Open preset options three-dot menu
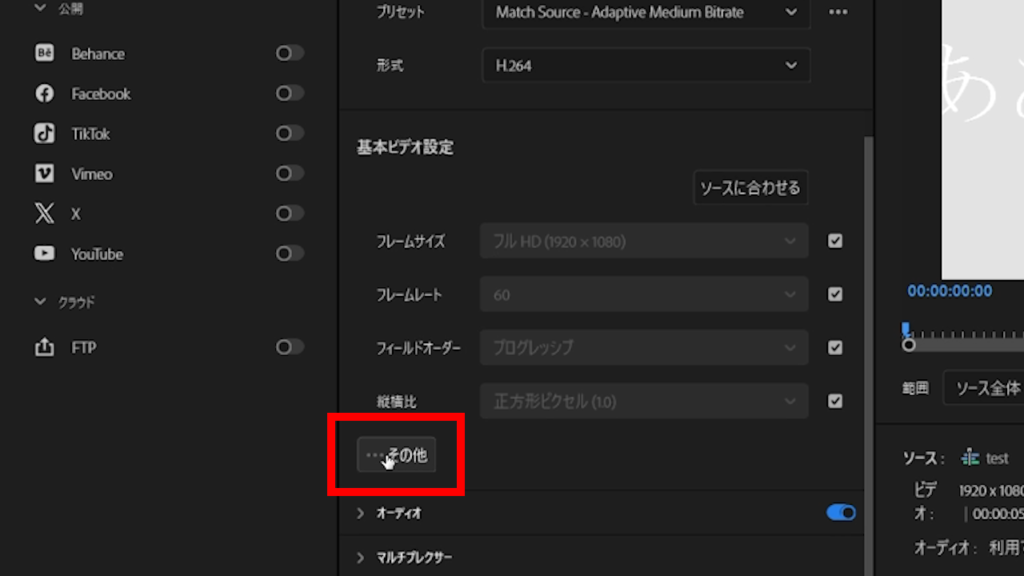Image resolution: width=1024 pixels, height=576 pixels. pos(838,12)
